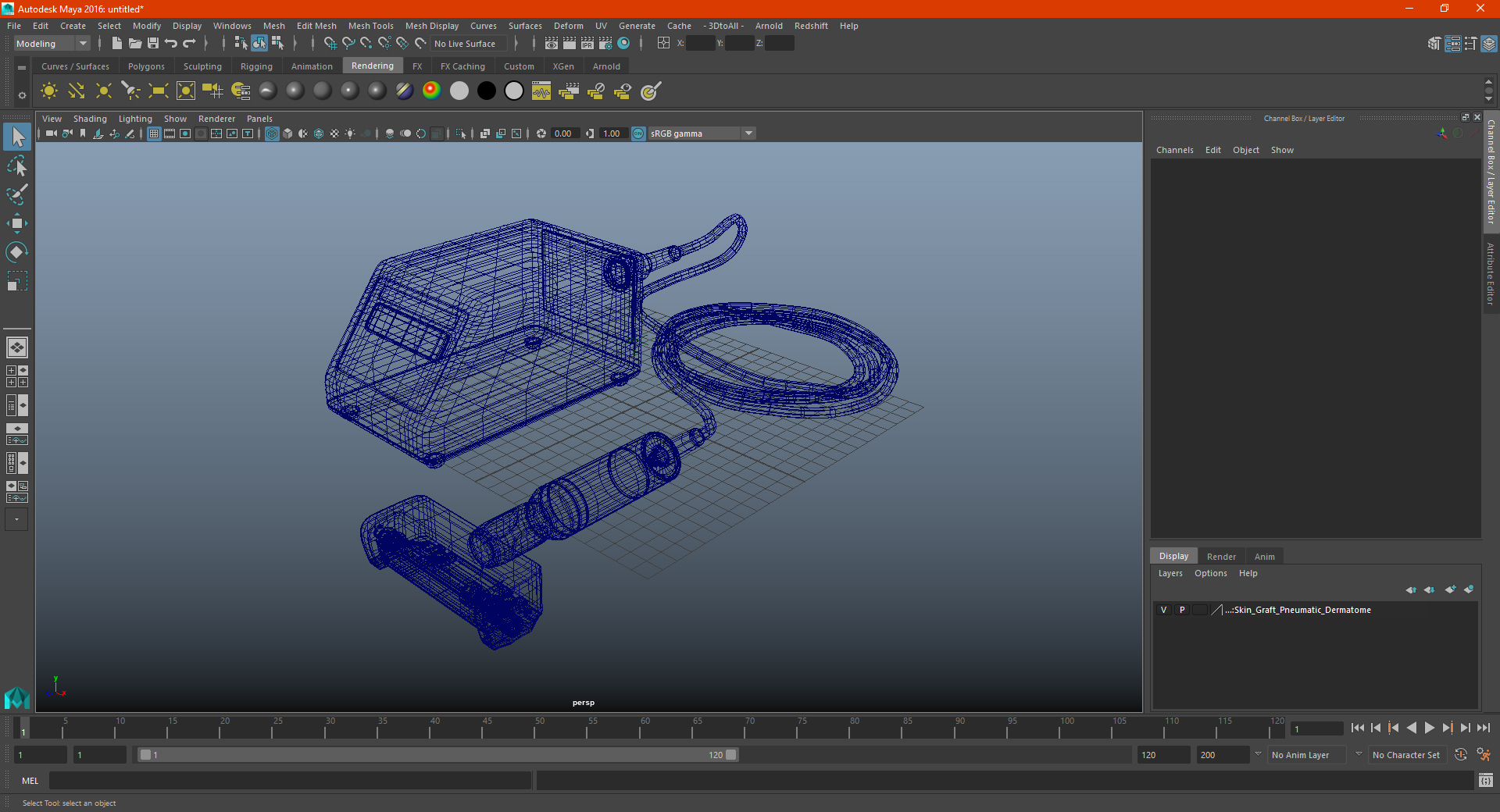Choose the Move tool in the toolbox
1500x812 pixels.
click(16, 223)
